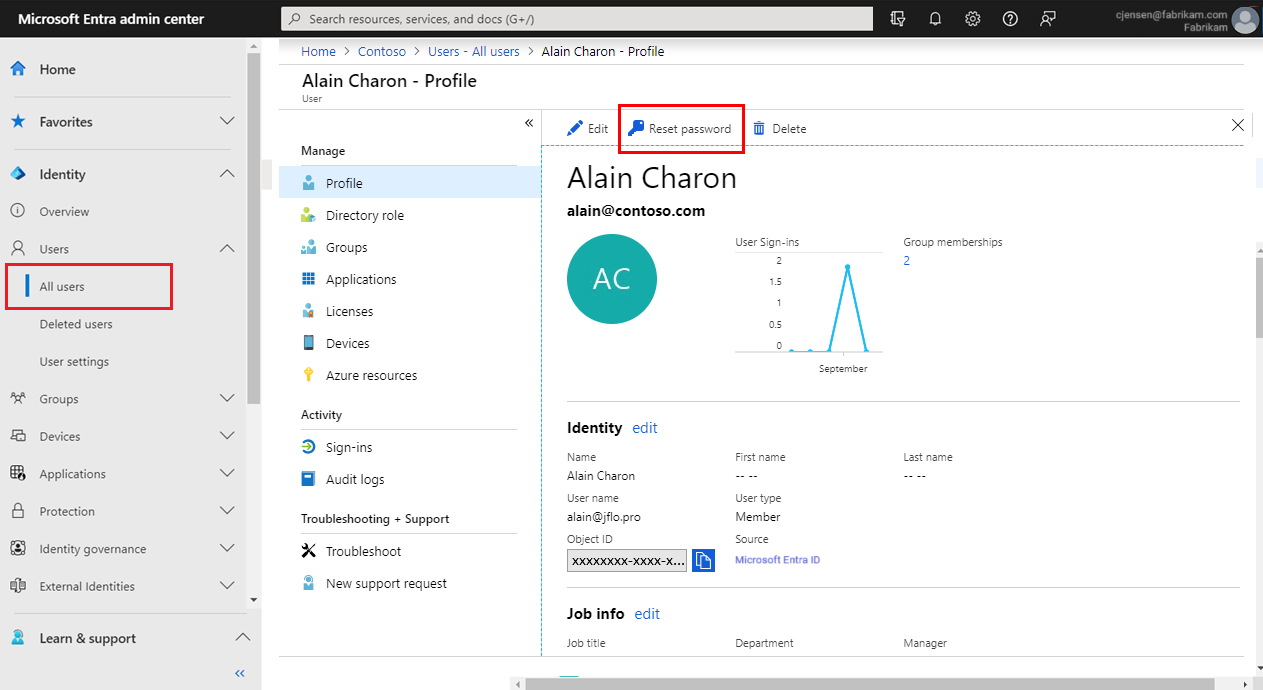Image resolution: width=1263 pixels, height=690 pixels.
Task: Click the Edit pencil icon
Action: tap(575, 129)
